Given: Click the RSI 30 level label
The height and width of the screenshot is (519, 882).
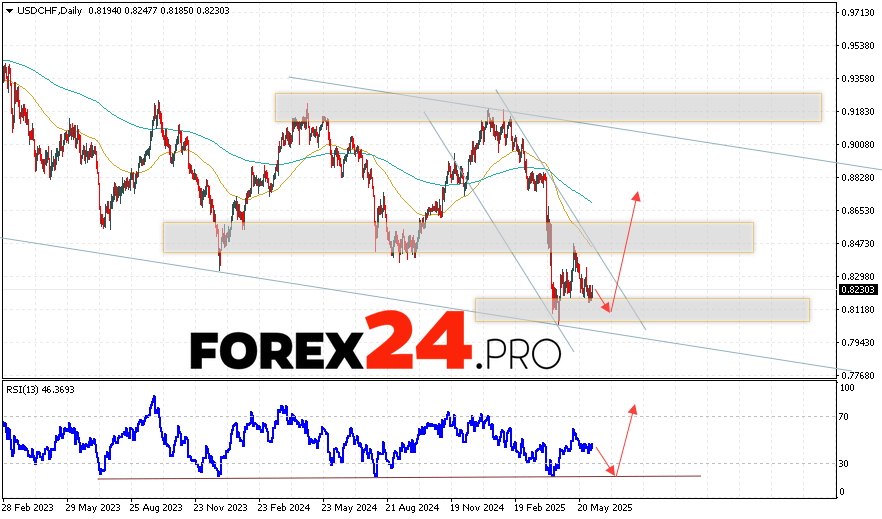Looking at the screenshot, I should 845,463.
